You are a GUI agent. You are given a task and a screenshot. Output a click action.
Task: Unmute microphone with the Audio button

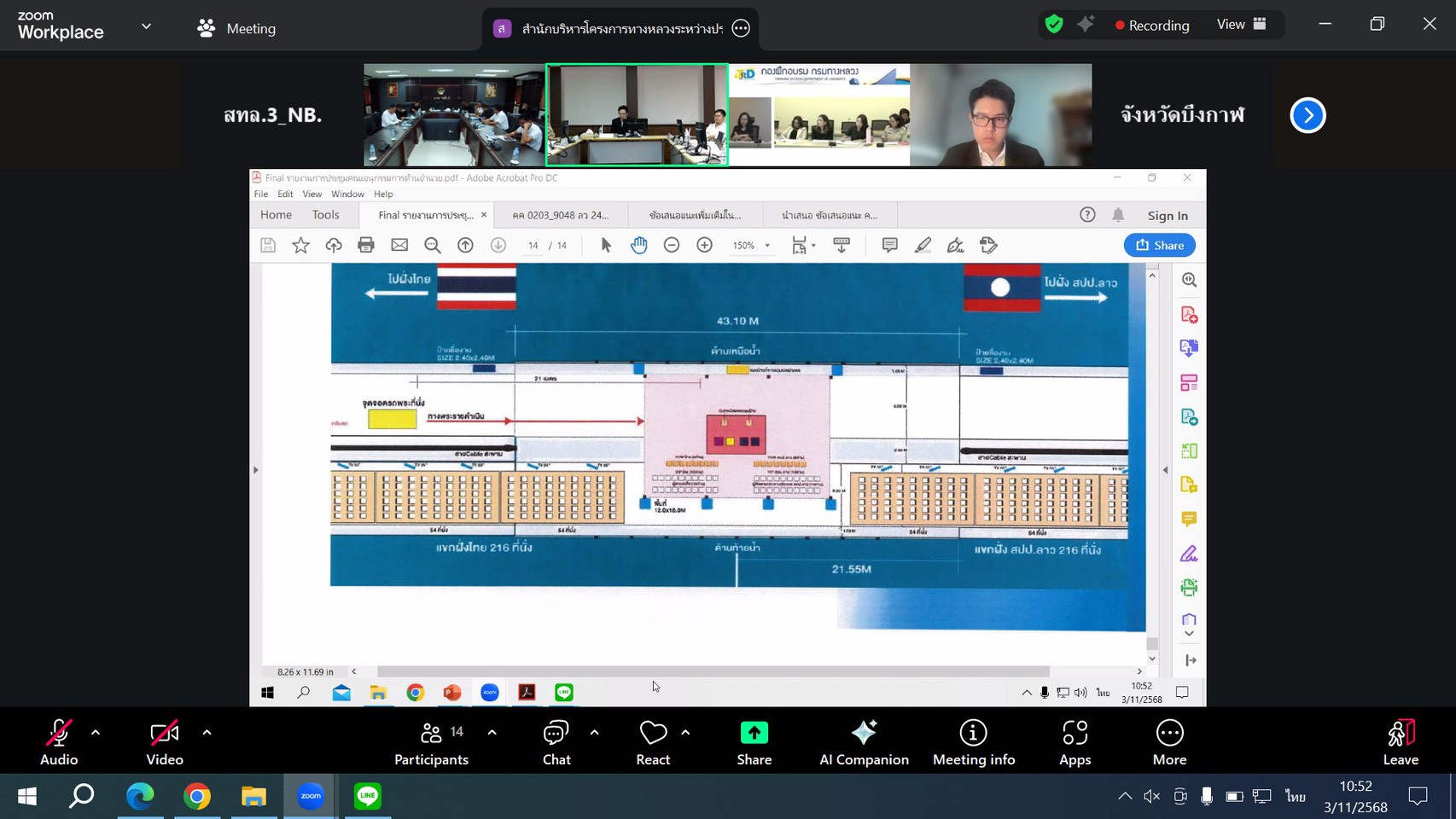tap(58, 741)
